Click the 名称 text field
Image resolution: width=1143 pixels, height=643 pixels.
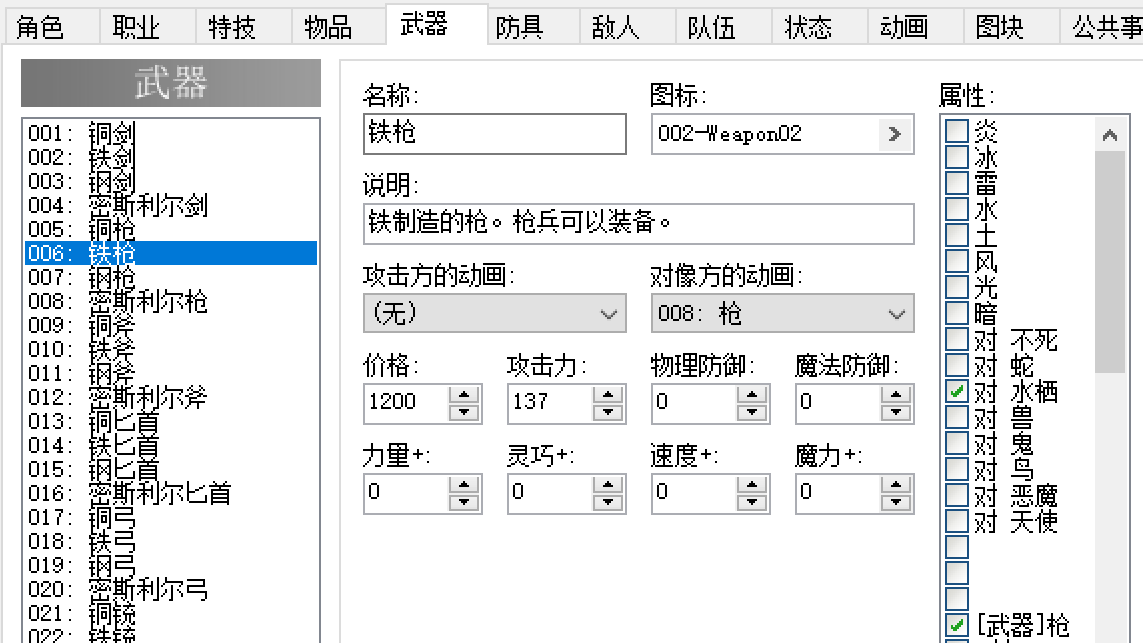coord(494,133)
